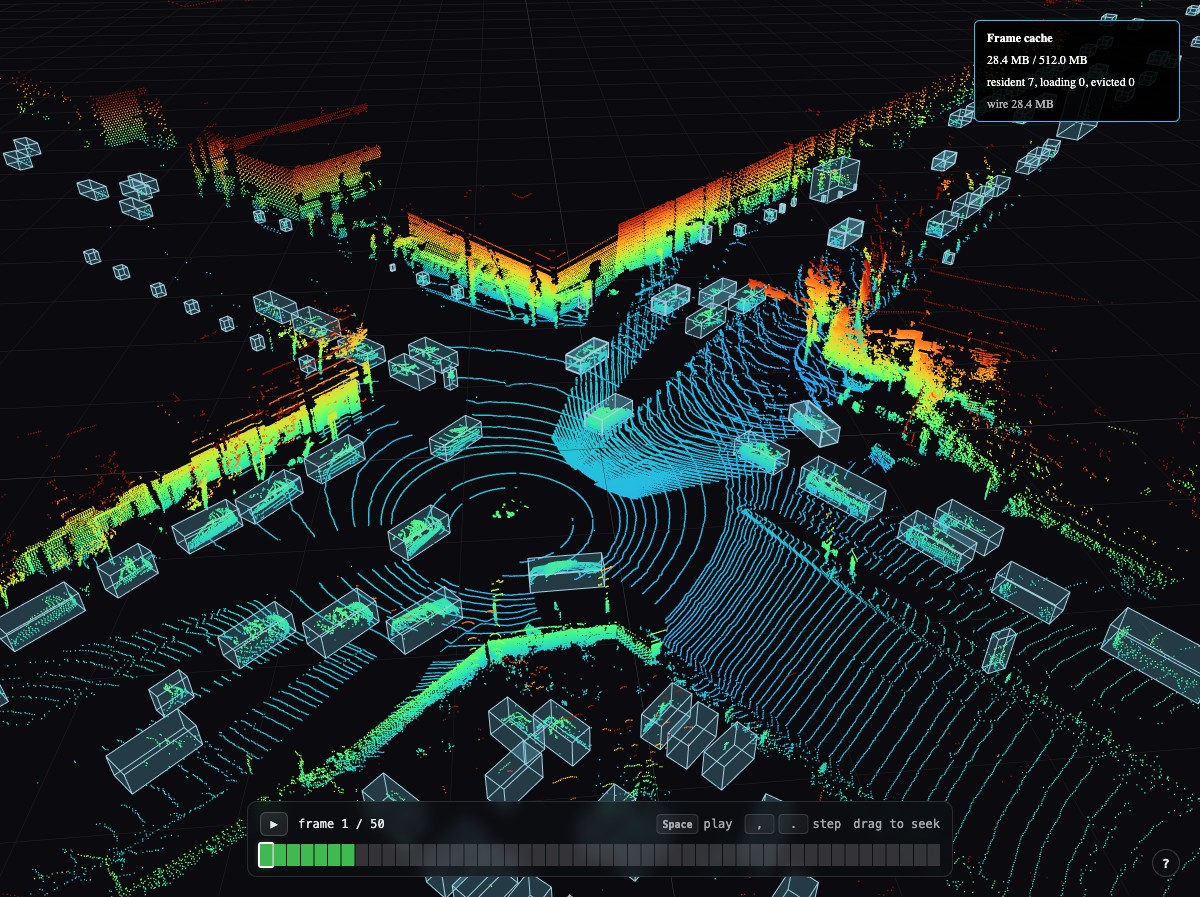Jump to the last green cached frame cell
Screen dimensions: 1200x897
tap(348, 855)
